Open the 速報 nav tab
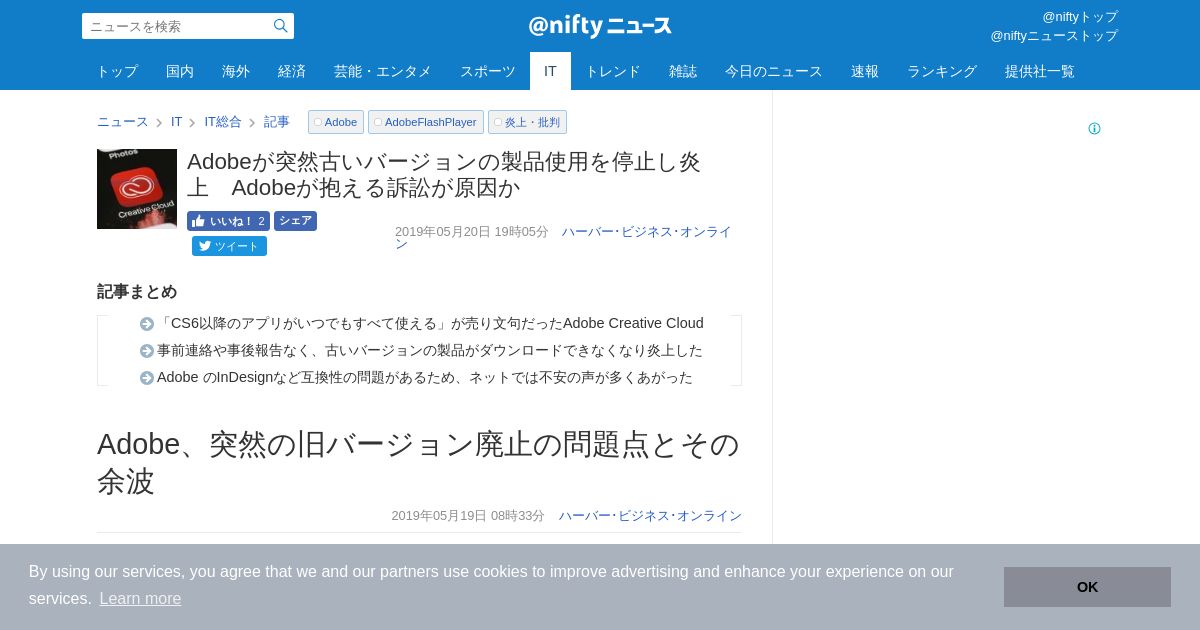 865,71
